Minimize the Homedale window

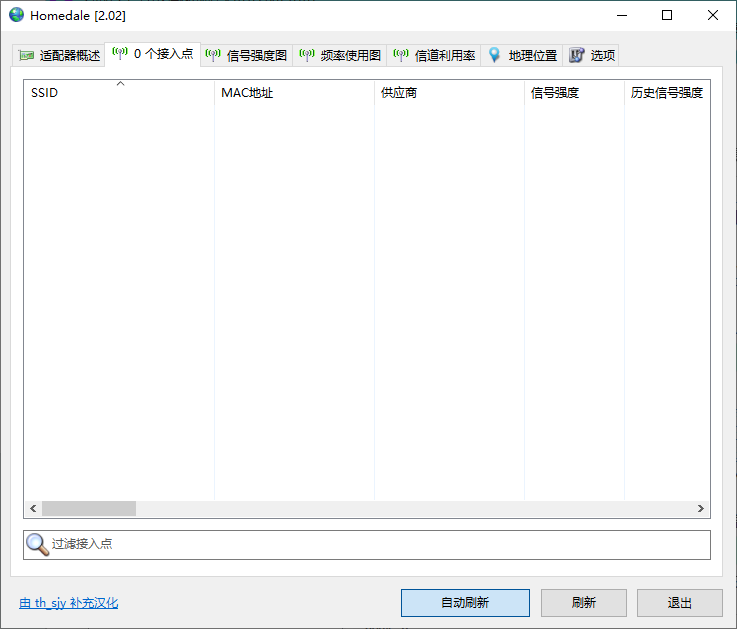click(x=622, y=16)
